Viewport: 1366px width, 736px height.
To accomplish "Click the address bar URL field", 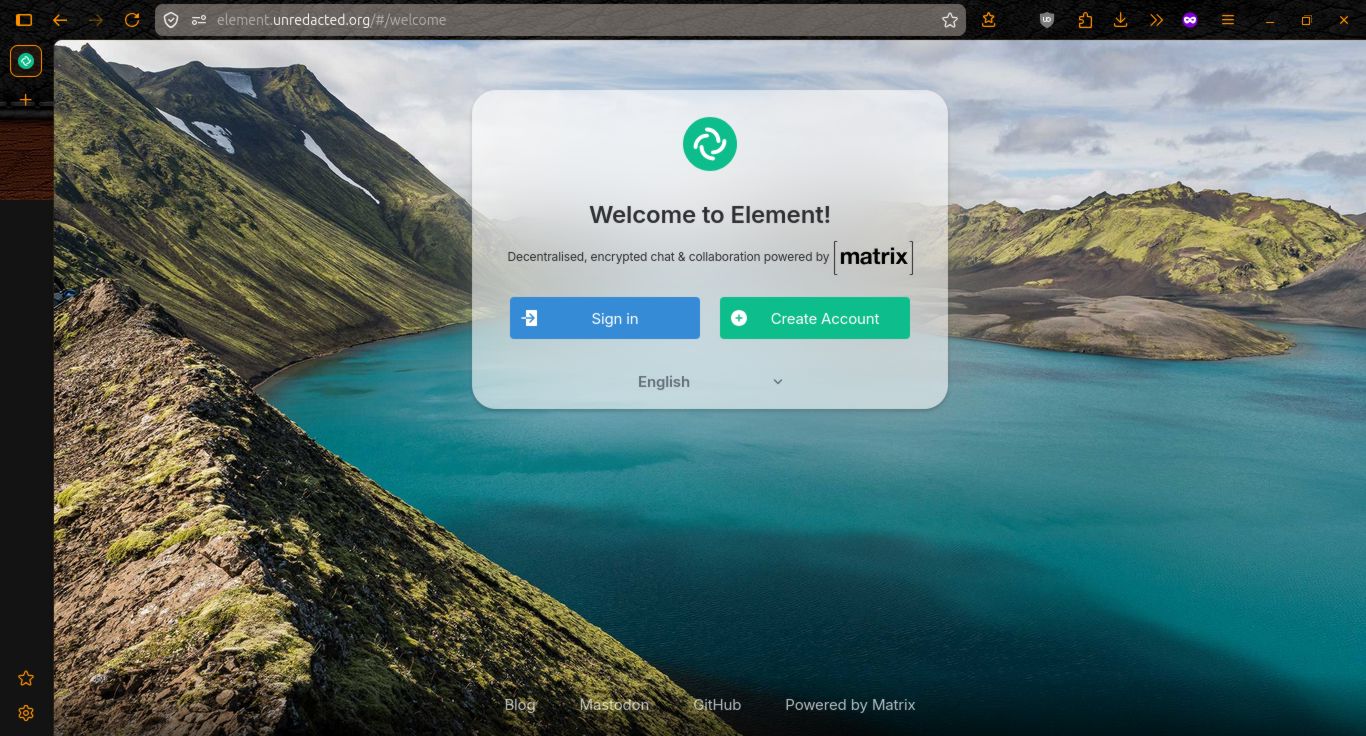I will (560, 20).
